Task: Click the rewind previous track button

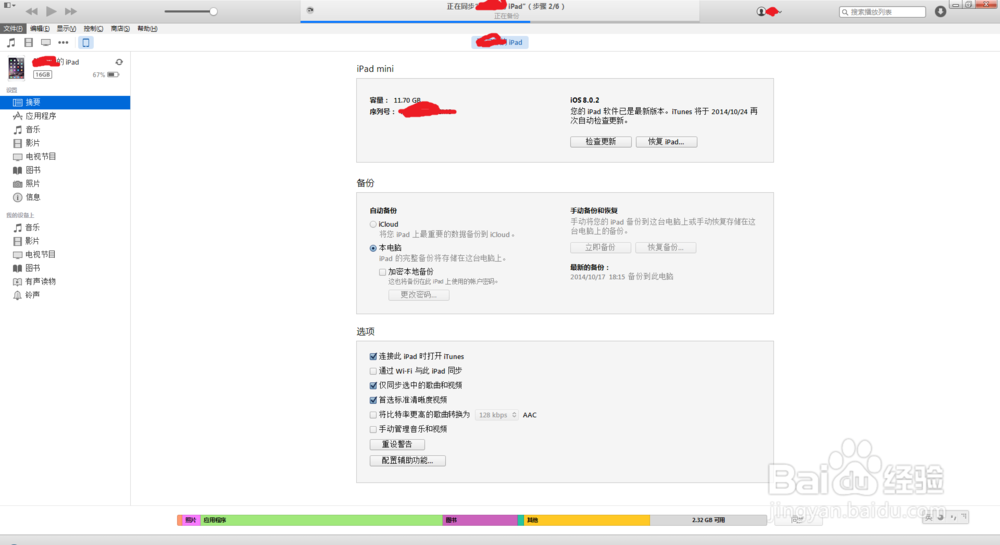Action: pyautogui.click(x=31, y=11)
